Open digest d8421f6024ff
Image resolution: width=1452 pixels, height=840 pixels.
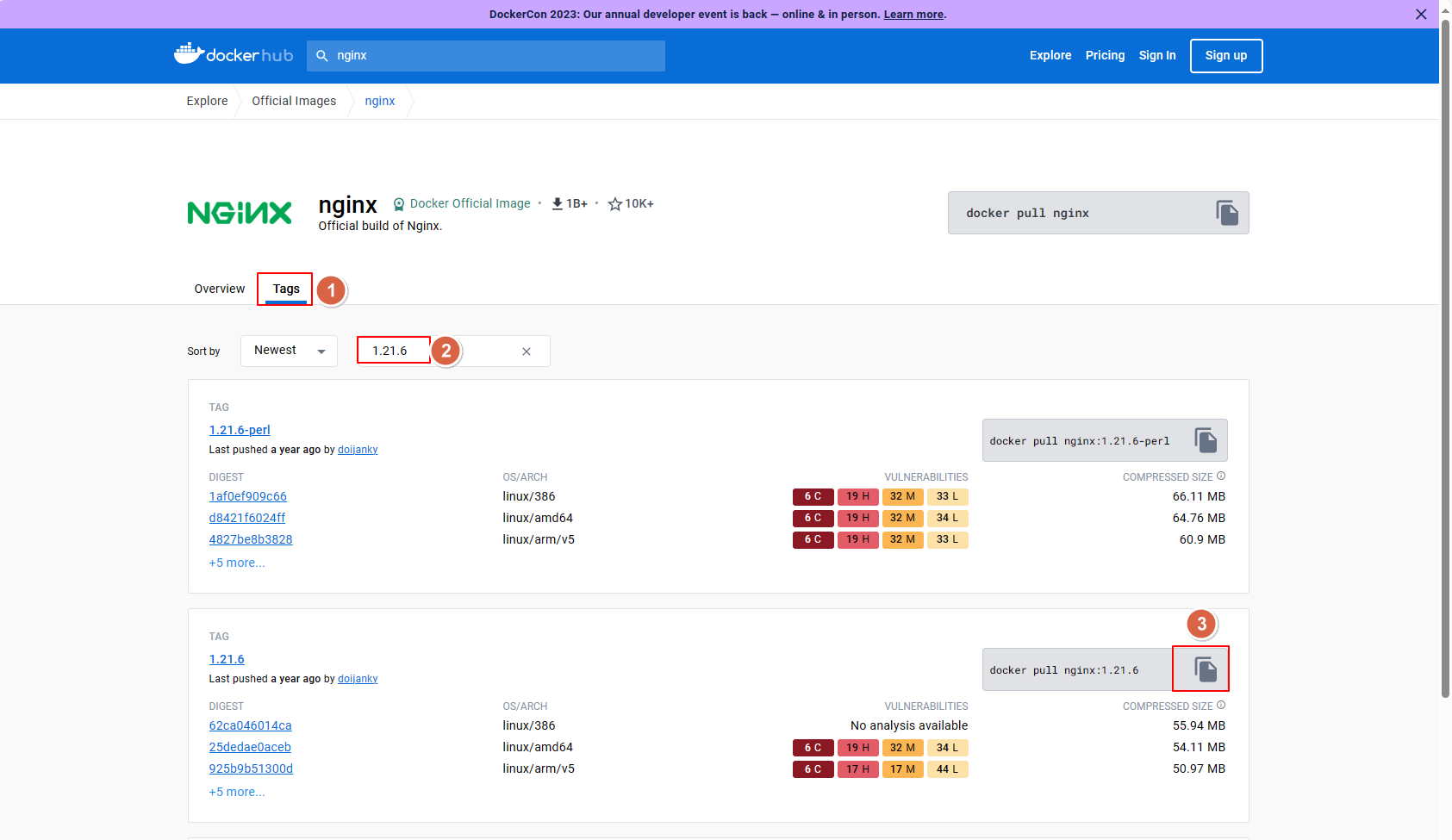[247, 518]
